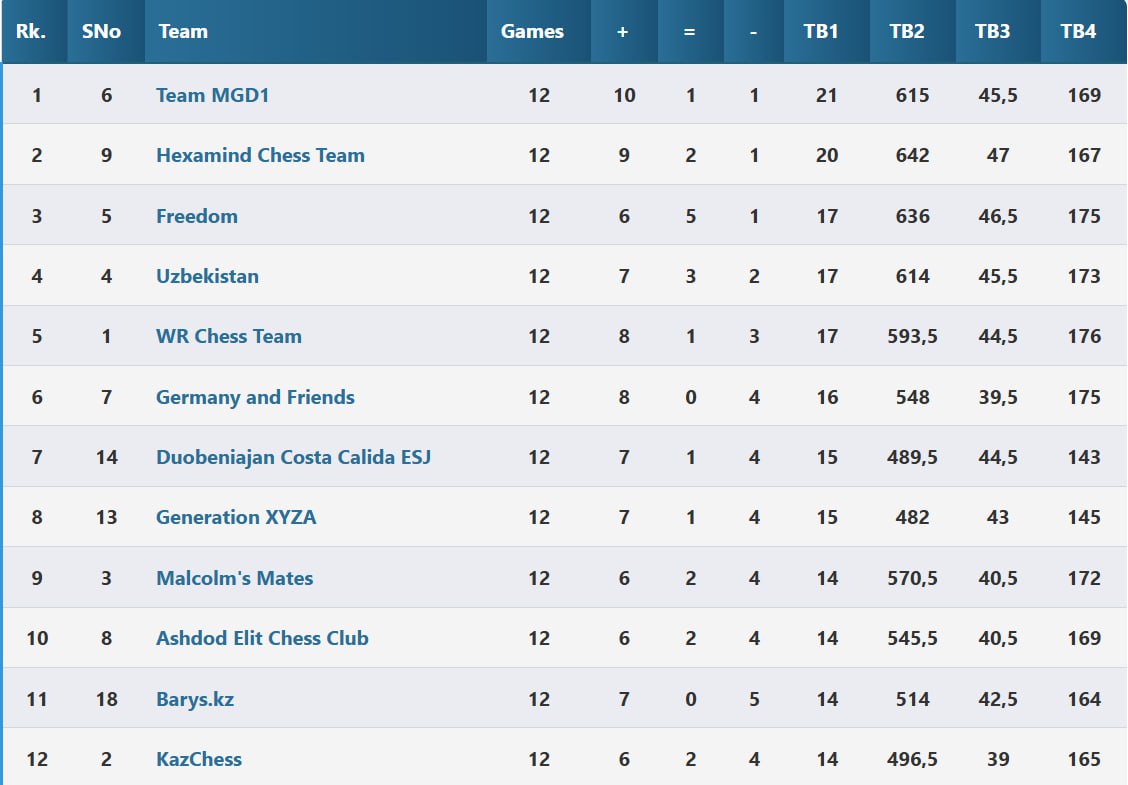Click Germany and Friends team link
The width and height of the screenshot is (1128, 785).
coord(255,397)
